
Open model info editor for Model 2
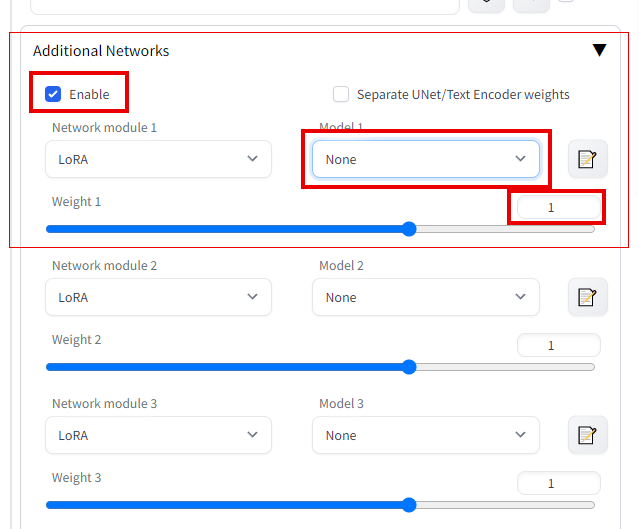(x=588, y=297)
